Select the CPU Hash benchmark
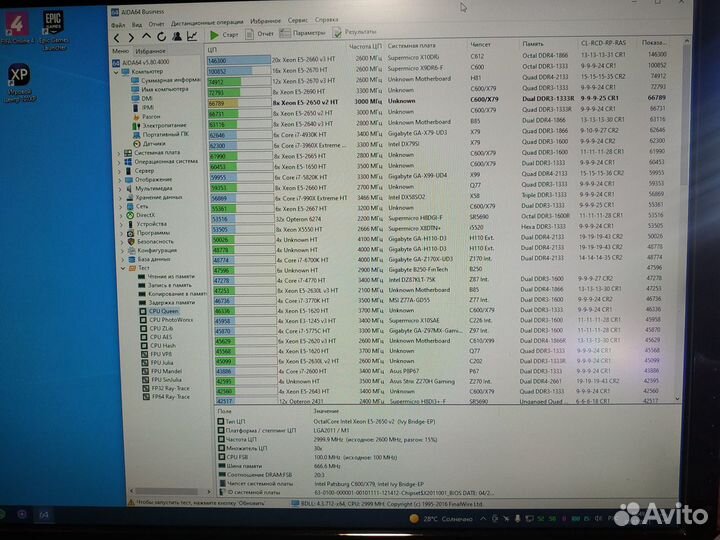The image size is (720, 540). point(158,346)
